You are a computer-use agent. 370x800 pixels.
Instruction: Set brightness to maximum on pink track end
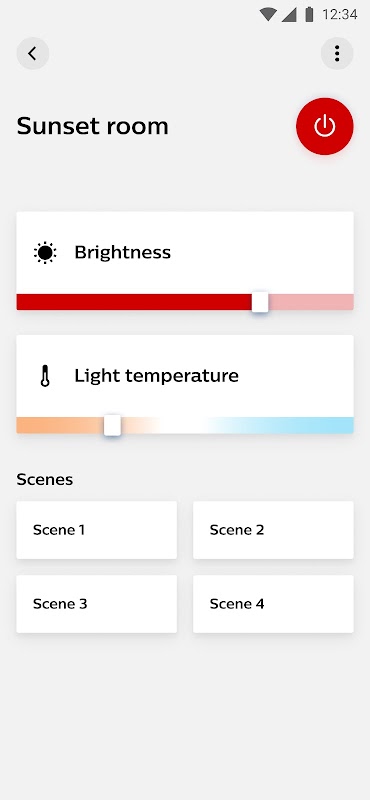pos(349,302)
